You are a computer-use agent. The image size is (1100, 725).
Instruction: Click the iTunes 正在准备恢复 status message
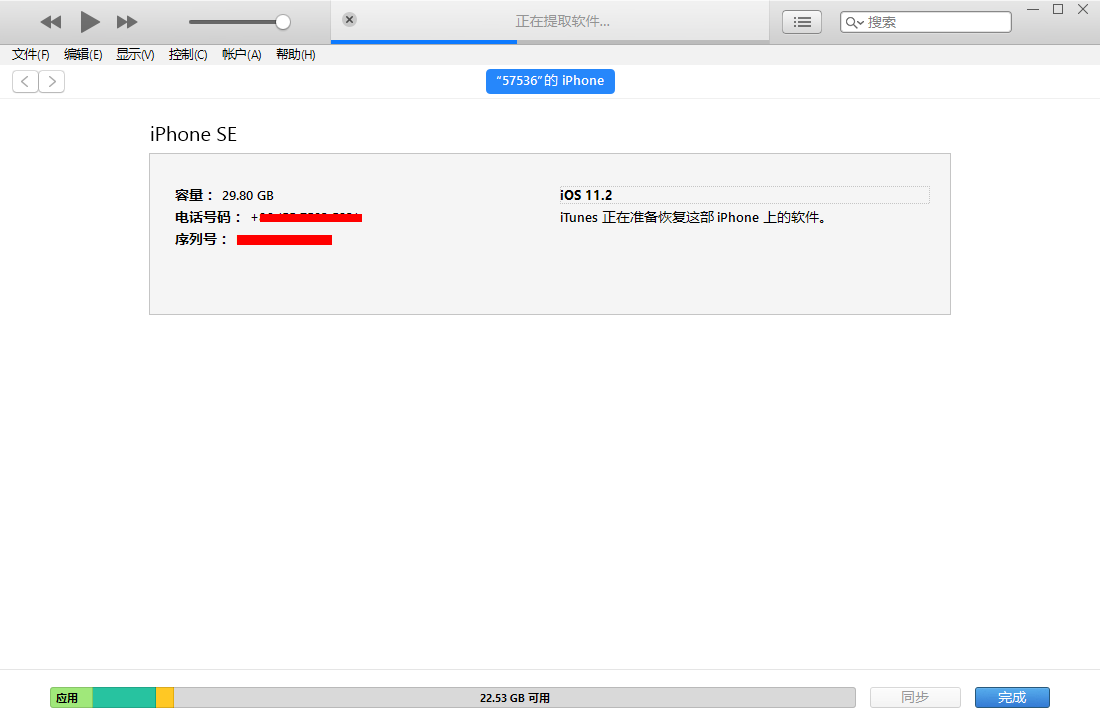coord(695,218)
